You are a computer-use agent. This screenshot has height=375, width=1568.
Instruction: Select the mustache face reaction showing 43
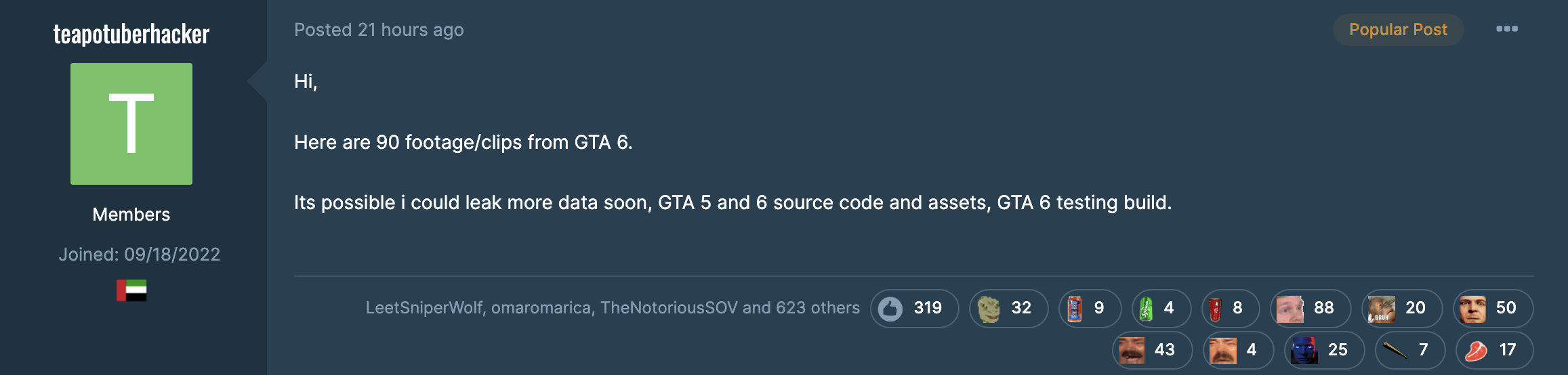click(1152, 351)
